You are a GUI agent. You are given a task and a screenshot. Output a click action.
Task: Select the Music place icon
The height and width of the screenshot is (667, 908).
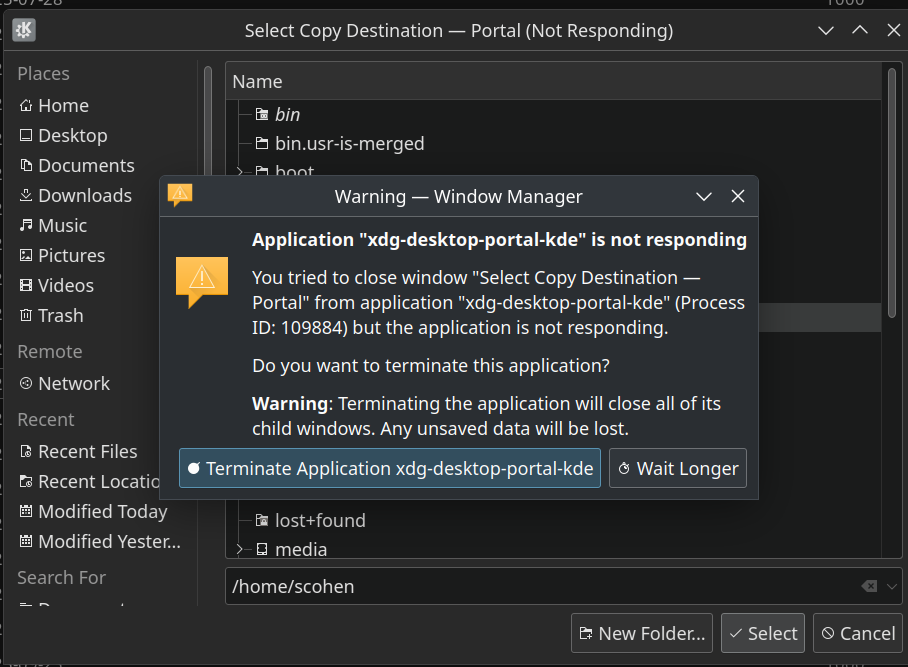[26, 226]
